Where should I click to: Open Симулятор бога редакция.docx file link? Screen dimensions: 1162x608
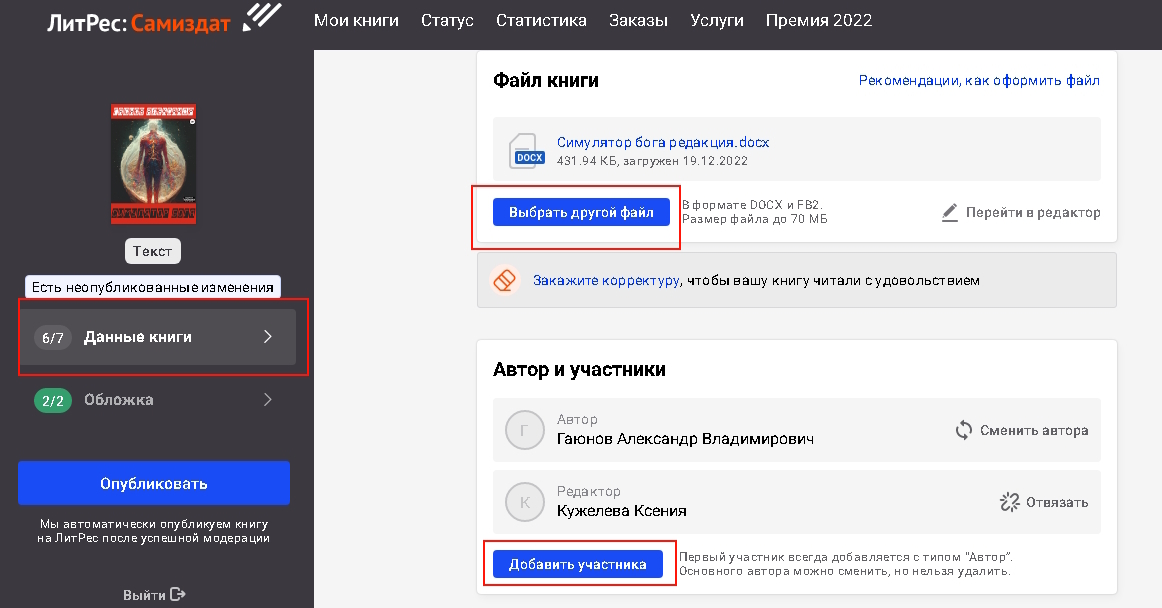[663, 142]
